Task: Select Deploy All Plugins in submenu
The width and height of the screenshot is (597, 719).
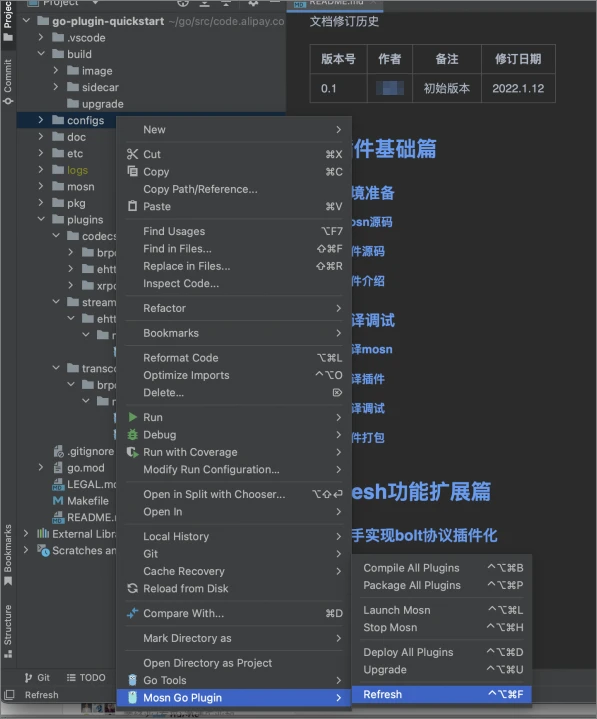Action: coord(442,652)
